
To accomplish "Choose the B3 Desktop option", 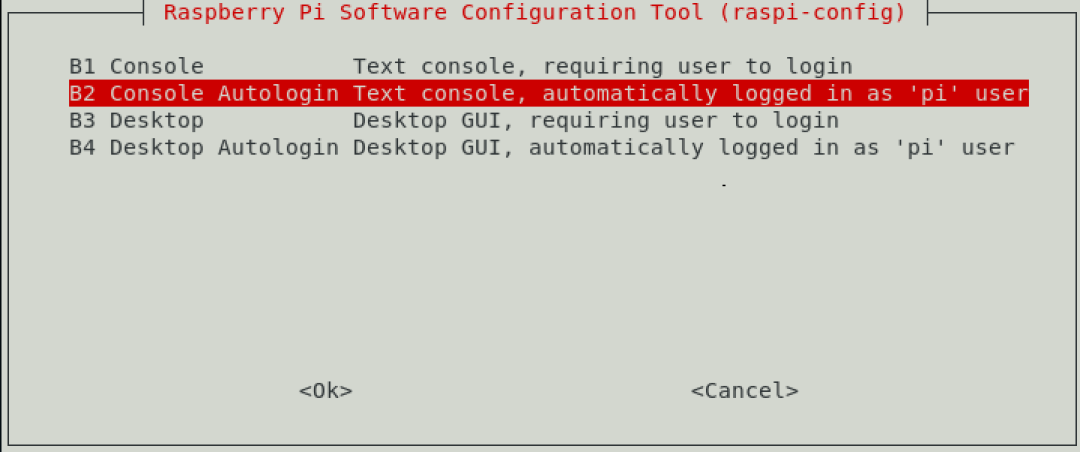I will coord(454,121).
